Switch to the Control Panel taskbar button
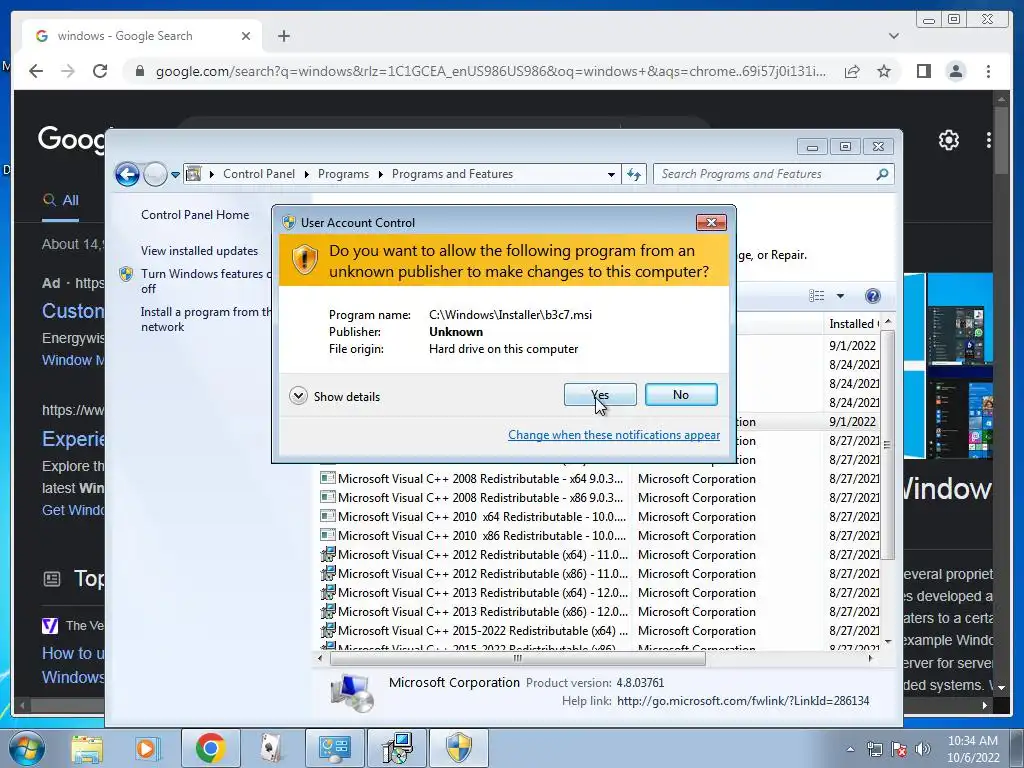Image resolution: width=1024 pixels, height=768 pixels. click(334, 748)
